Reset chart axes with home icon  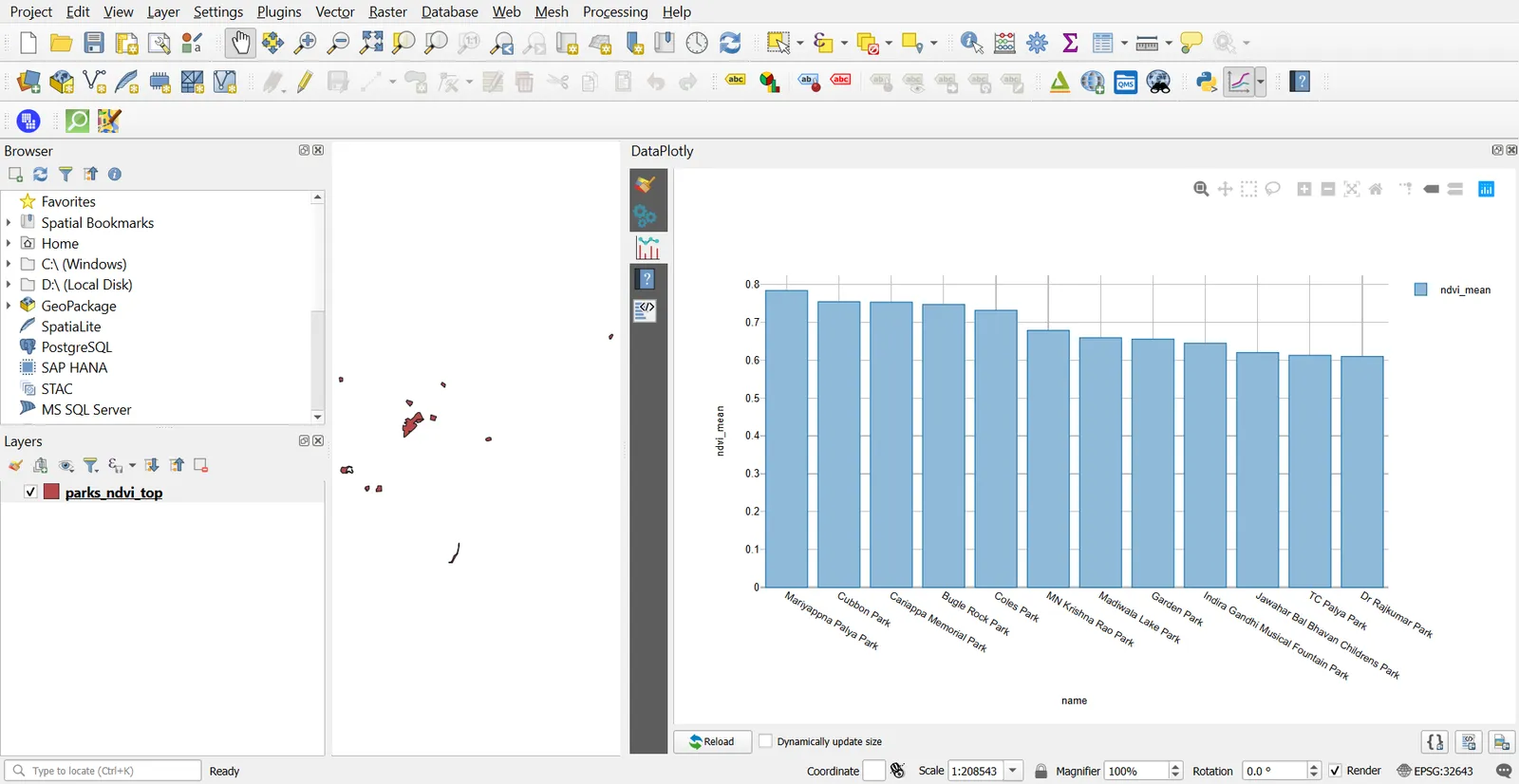[1376, 189]
